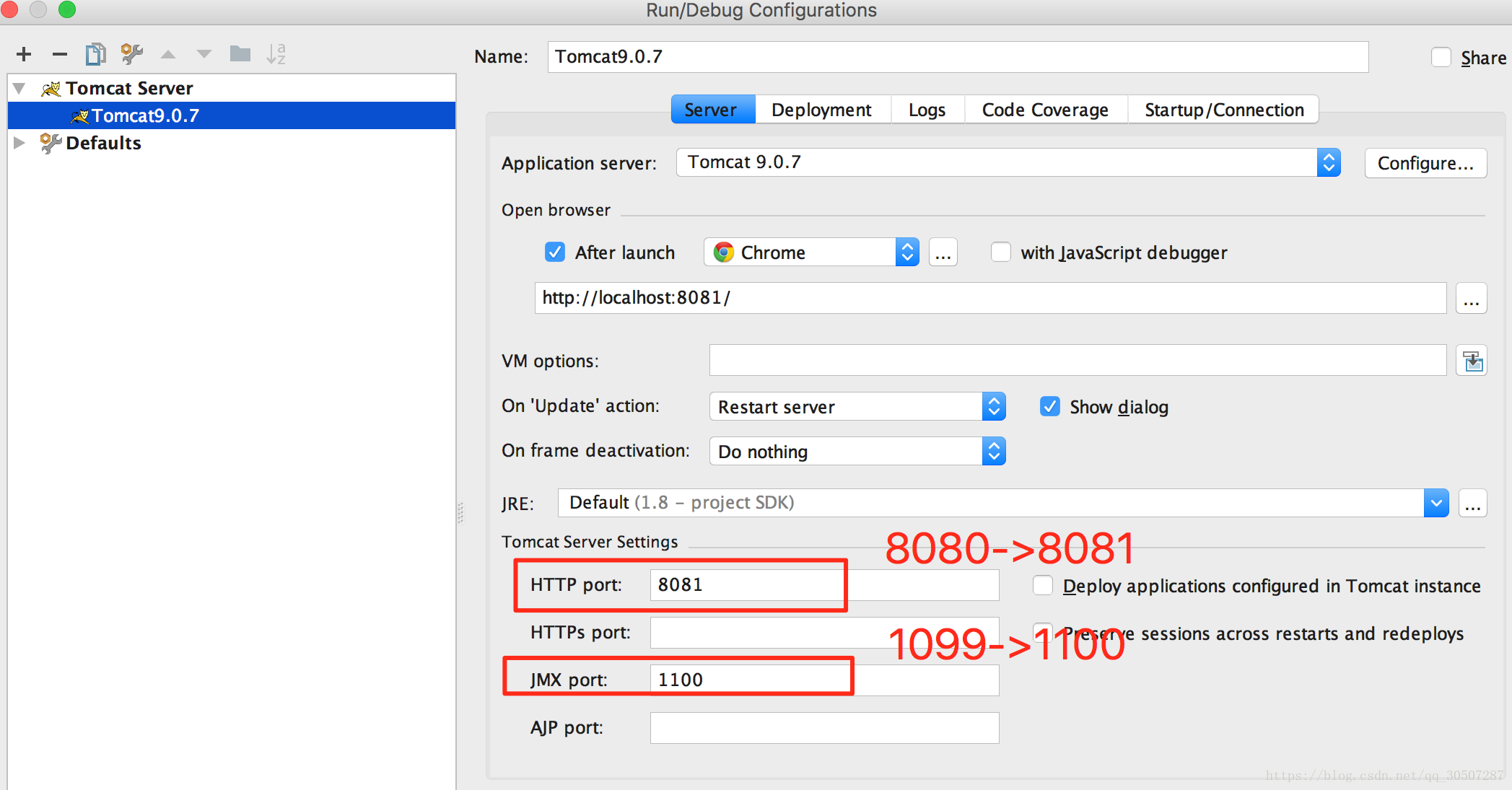The height and width of the screenshot is (790, 1512).
Task: Click the move configuration down arrow
Action: (x=204, y=54)
